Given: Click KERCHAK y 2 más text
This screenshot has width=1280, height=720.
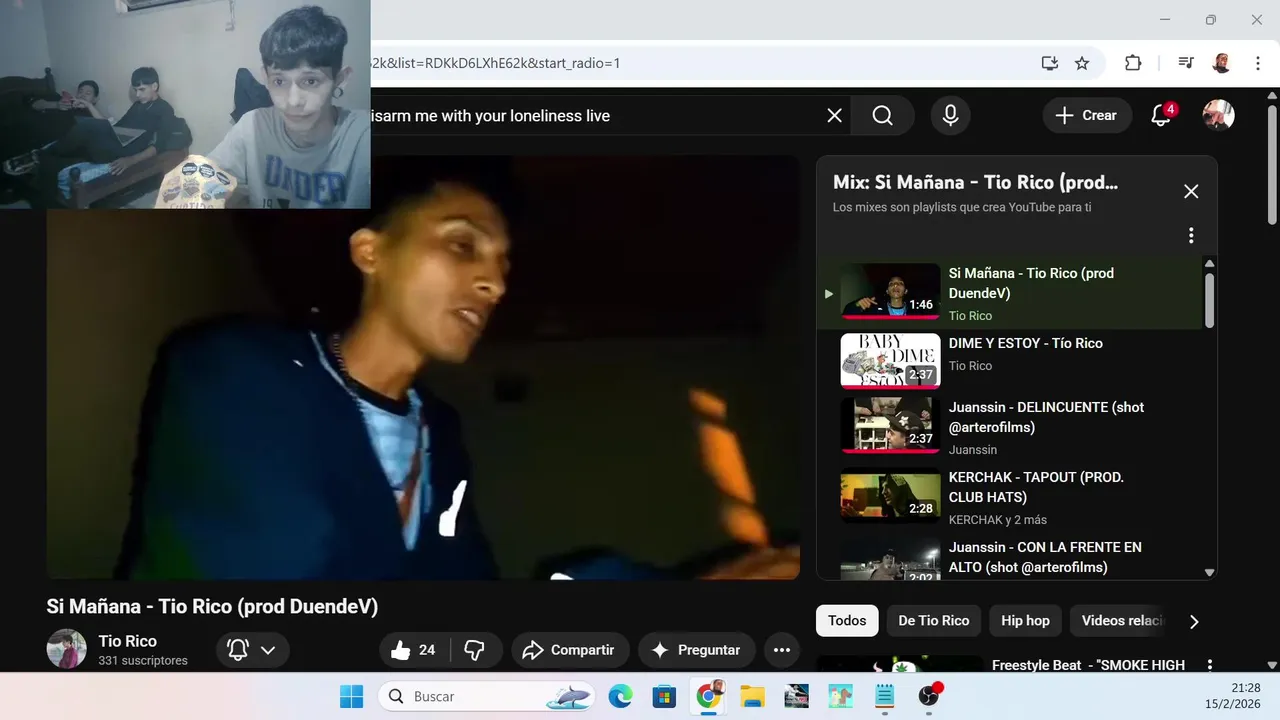Looking at the screenshot, I should [998, 520].
